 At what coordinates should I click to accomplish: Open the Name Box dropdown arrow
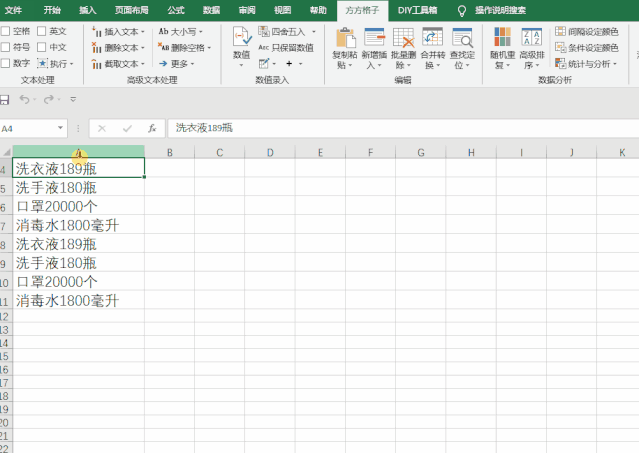tap(60, 128)
